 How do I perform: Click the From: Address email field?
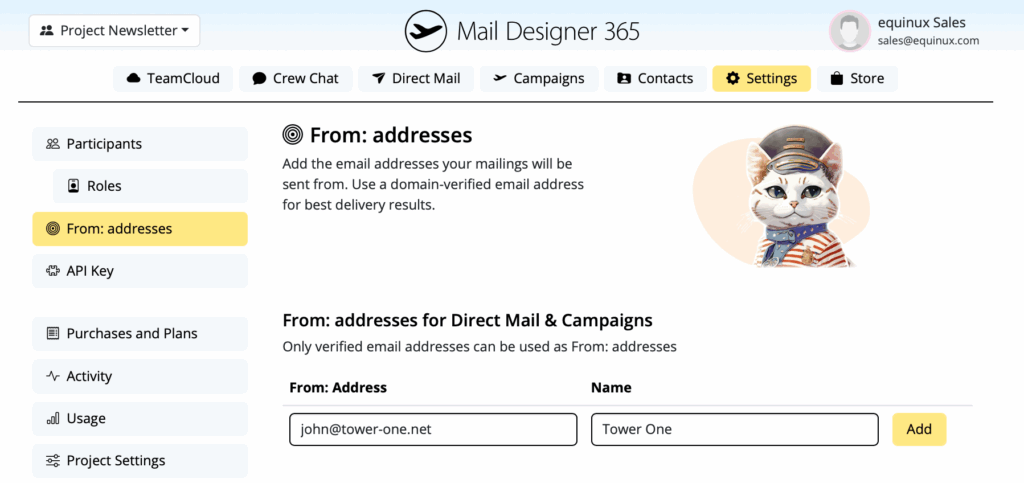(433, 429)
